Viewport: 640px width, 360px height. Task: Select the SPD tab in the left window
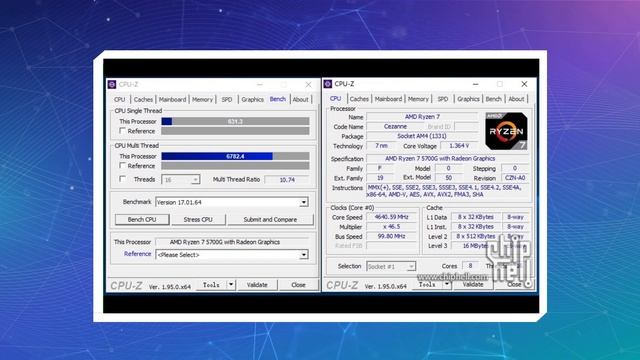227,100
